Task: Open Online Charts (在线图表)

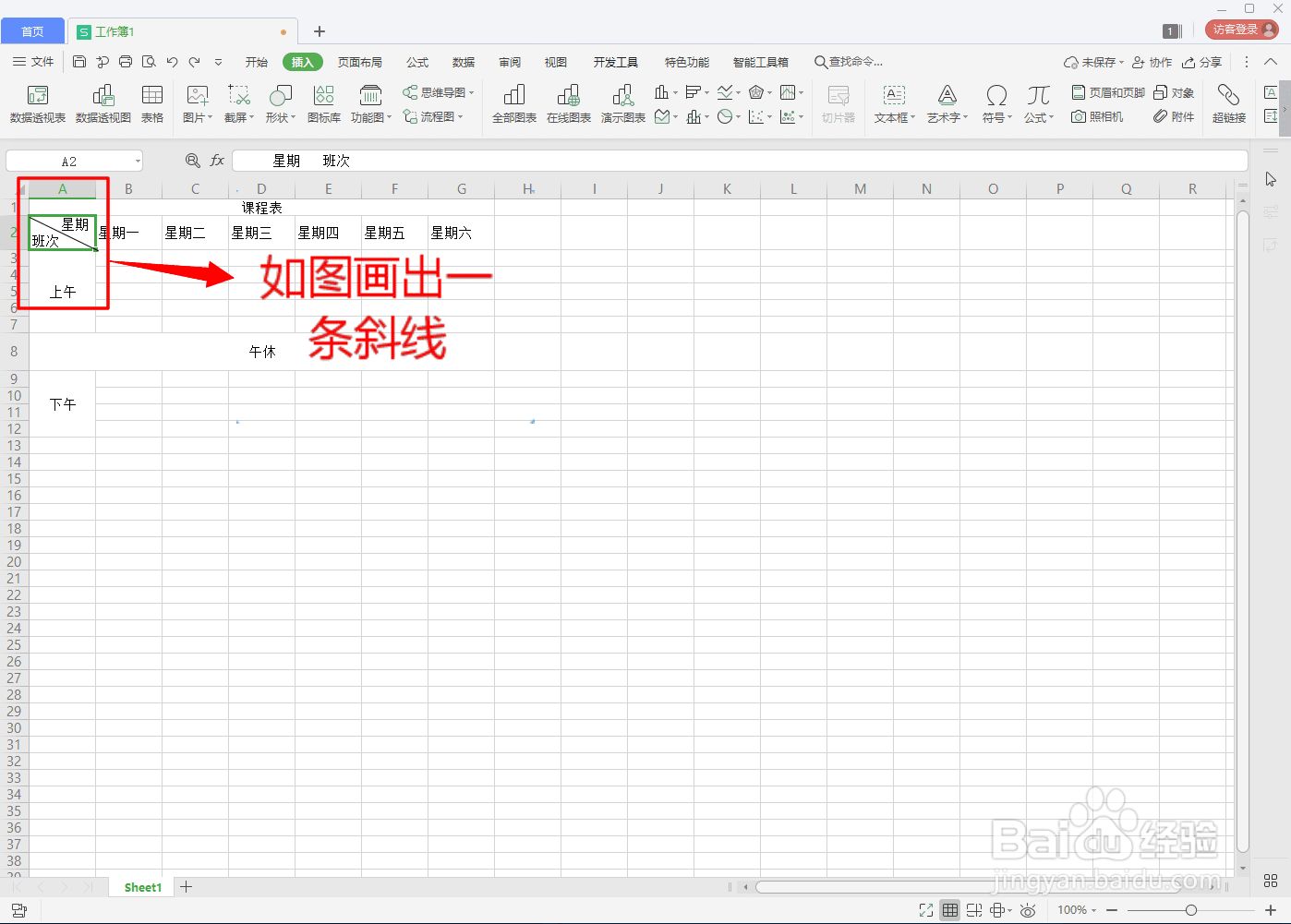Action: (x=569, y=104)
